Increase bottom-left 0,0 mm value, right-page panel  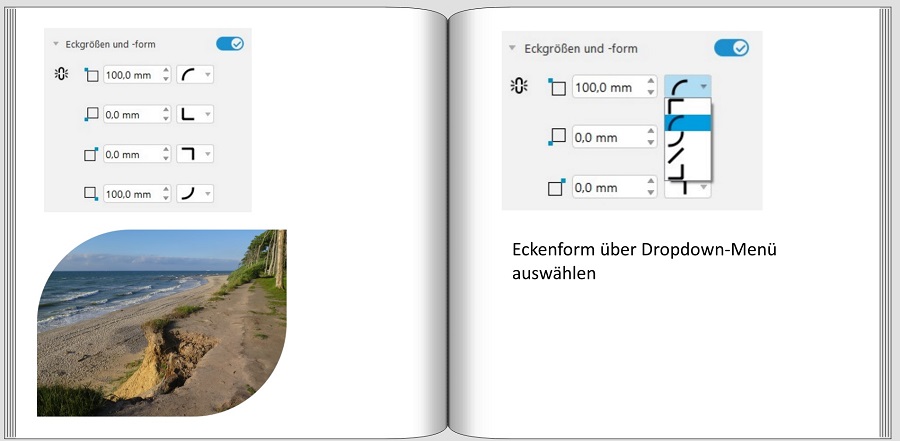click(x=651, y=132)
